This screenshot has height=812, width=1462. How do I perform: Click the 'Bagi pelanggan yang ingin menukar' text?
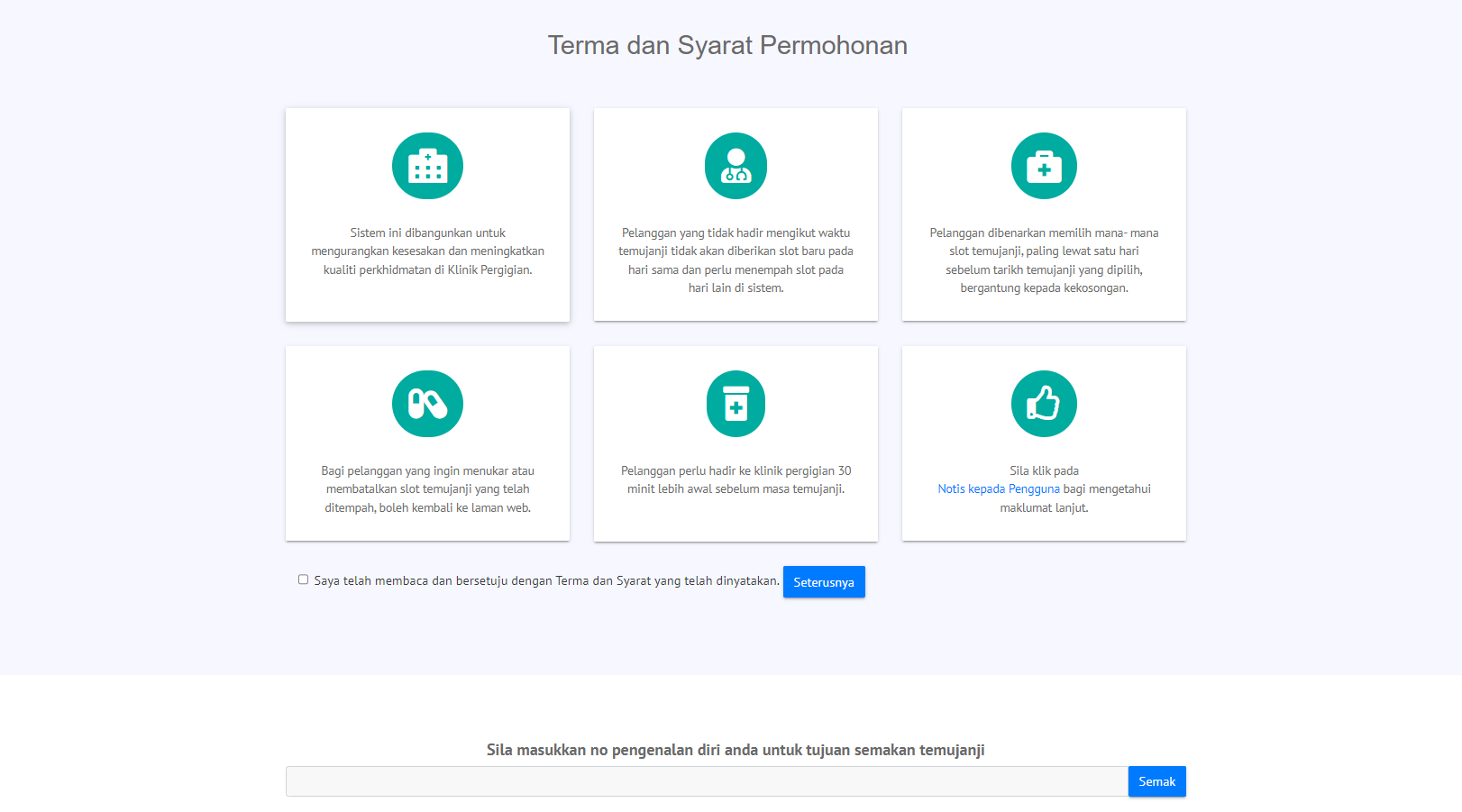coord(427,489)
